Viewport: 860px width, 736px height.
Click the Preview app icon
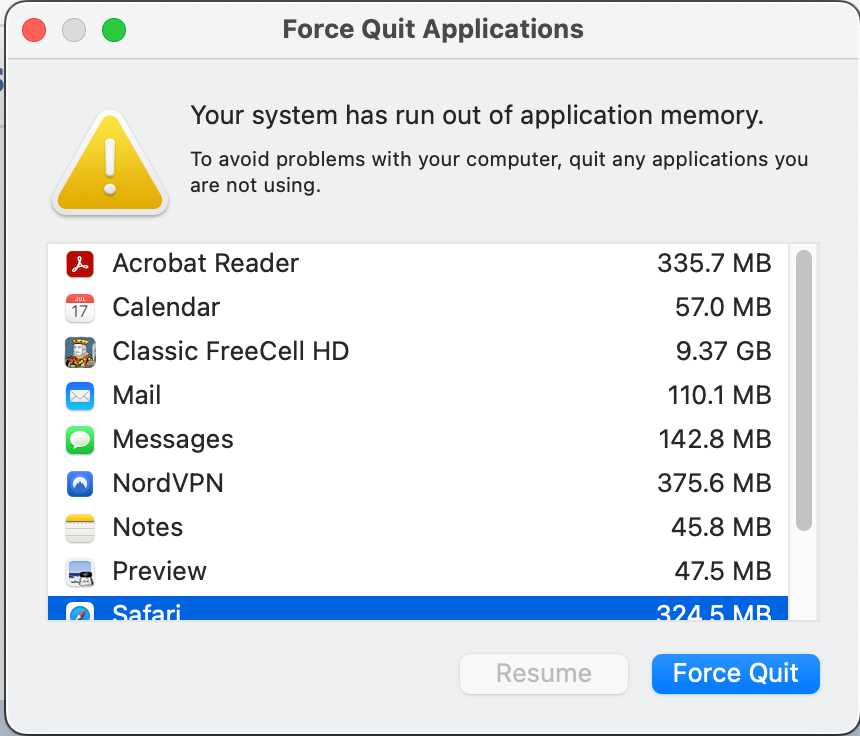80,572
